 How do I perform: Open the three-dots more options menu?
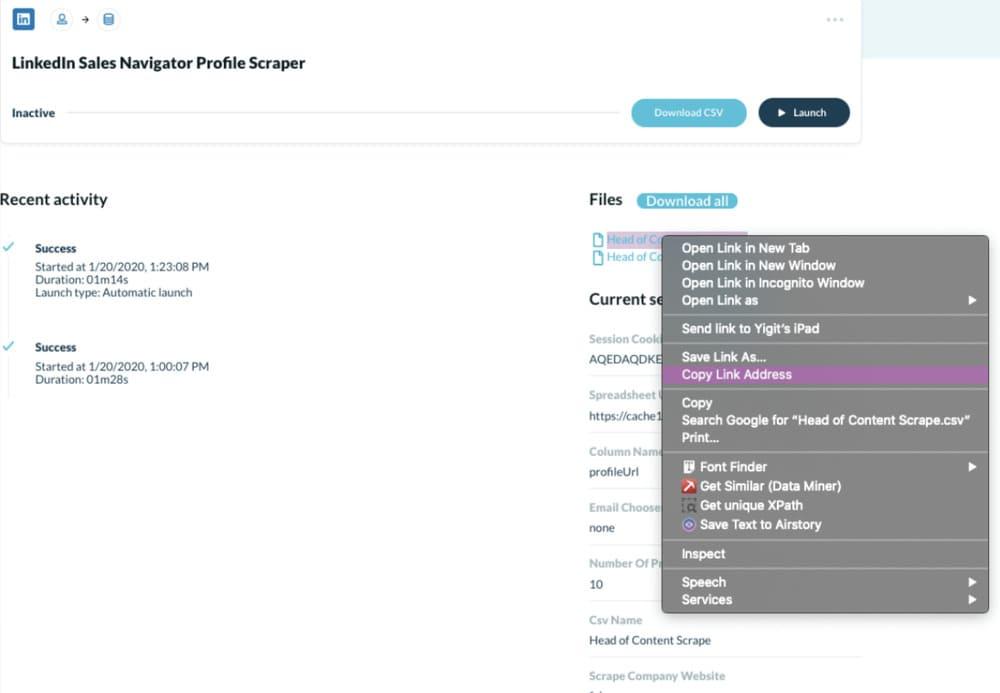pos(835,20)
